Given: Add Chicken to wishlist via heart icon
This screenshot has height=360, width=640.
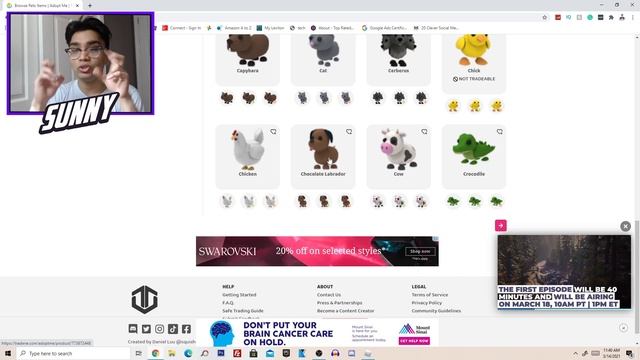Looking at the screenshot, I should 273,132.
